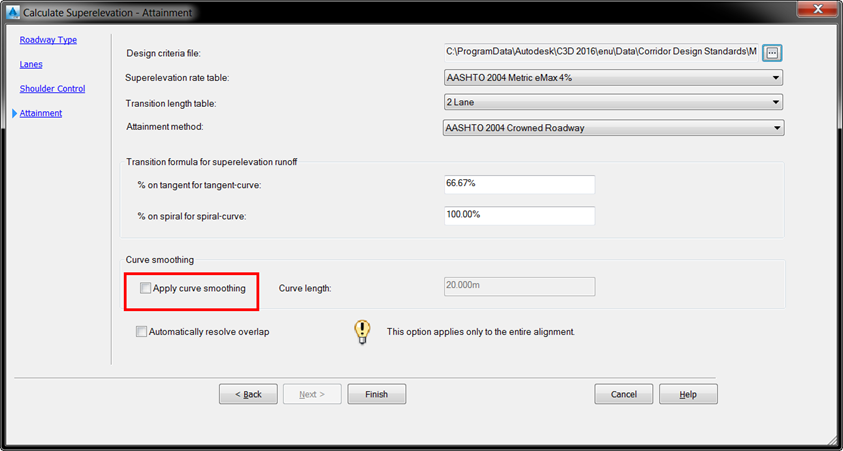
Task: Click the disabled Next button
Action: coord(312,394)
